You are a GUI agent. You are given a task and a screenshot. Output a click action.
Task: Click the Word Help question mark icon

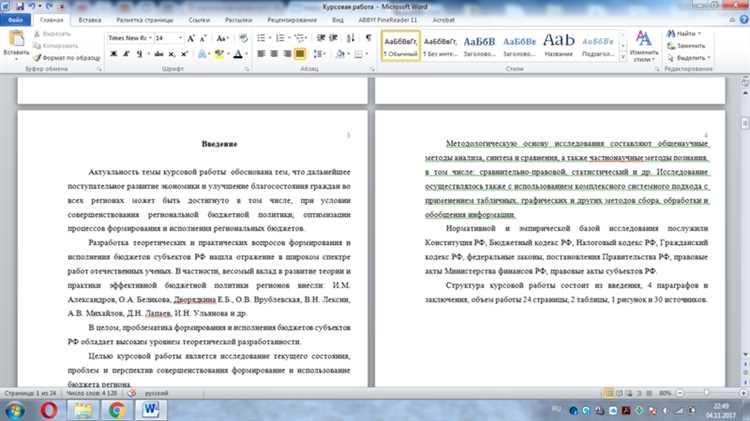point(744,20)
